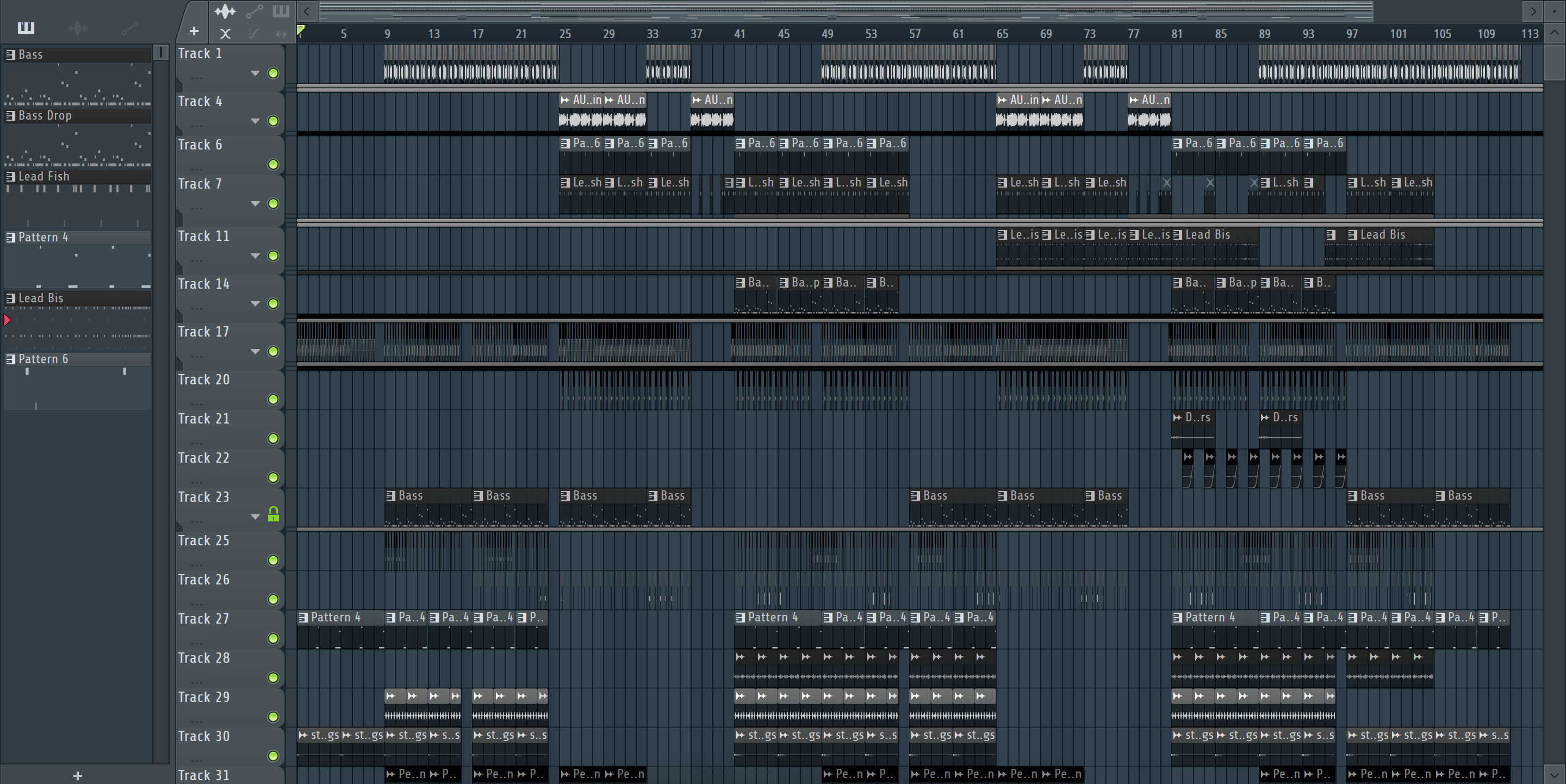
Task: Expand Track 7 dropdown arrow
Action: 256,203
